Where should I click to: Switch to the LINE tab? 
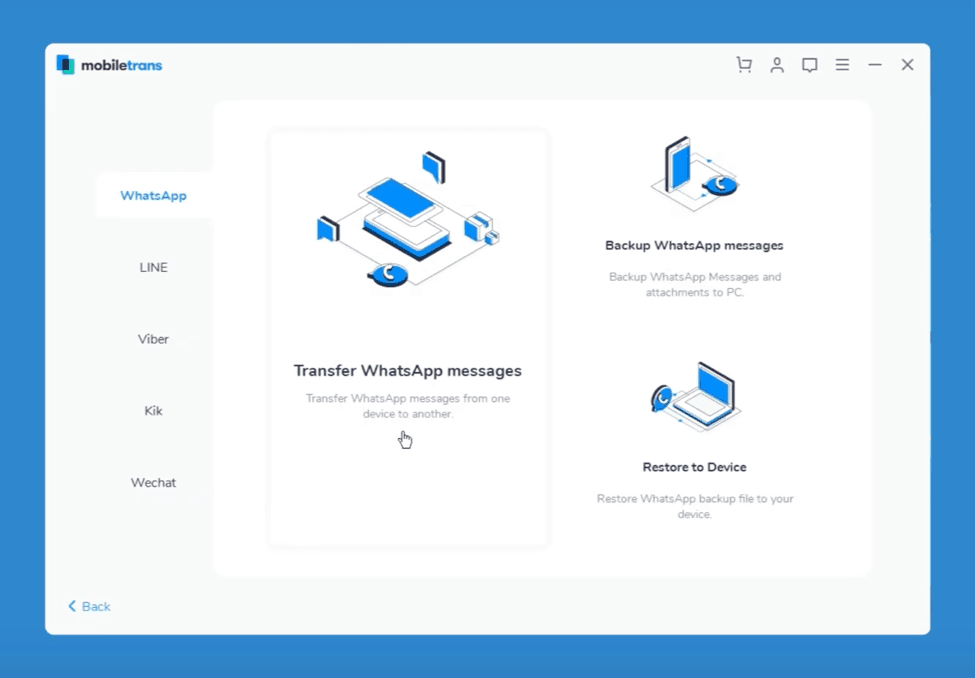153,267
